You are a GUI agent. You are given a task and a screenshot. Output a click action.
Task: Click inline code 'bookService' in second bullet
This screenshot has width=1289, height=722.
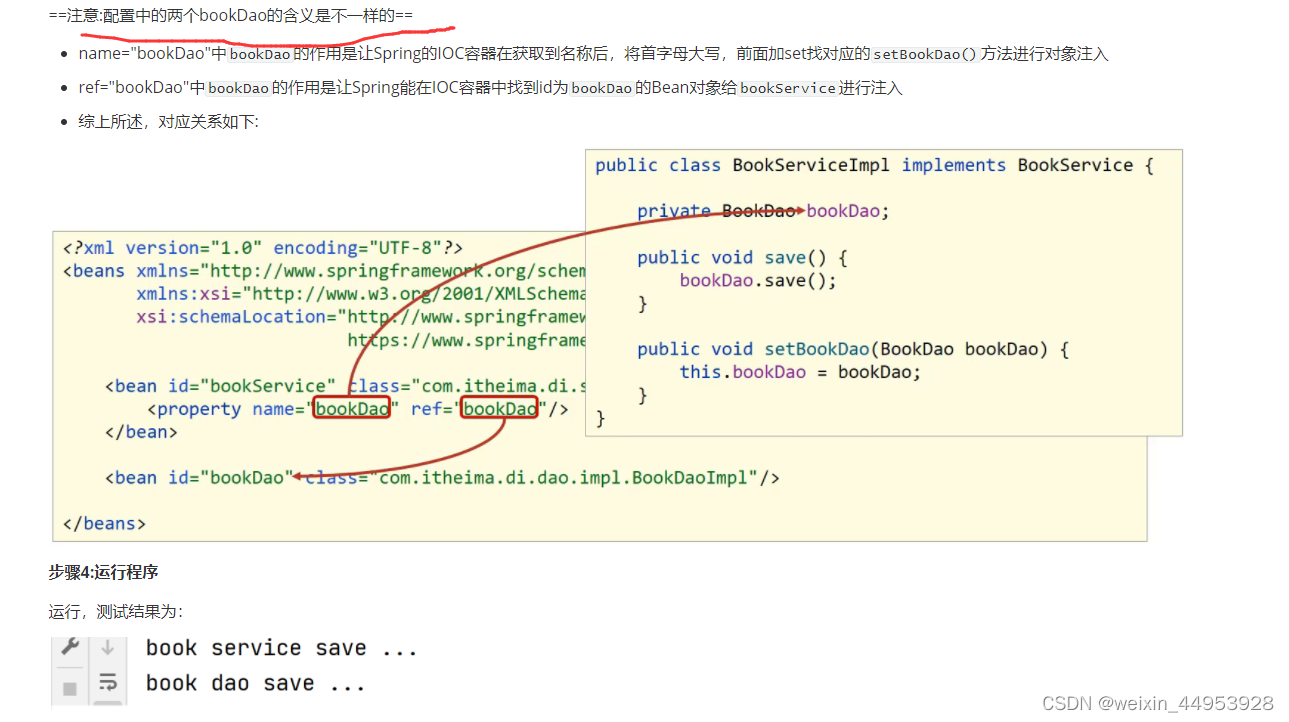(788, 88)
